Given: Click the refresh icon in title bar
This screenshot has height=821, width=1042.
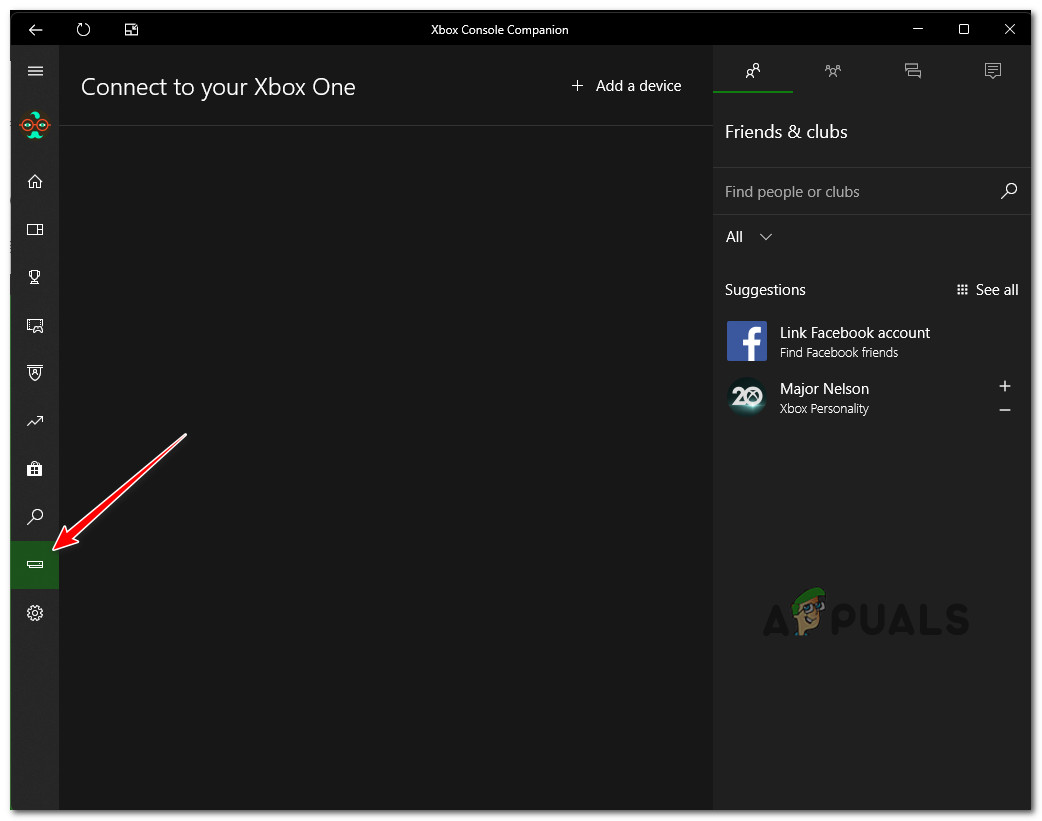Looking at the screenshot, I should coord(83,29).
